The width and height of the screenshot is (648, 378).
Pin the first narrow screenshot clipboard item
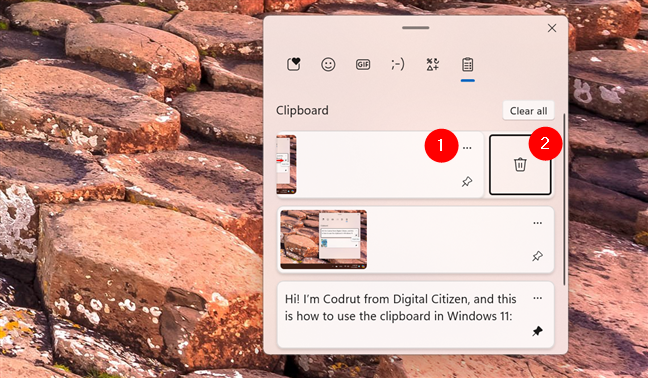point(467,181)
